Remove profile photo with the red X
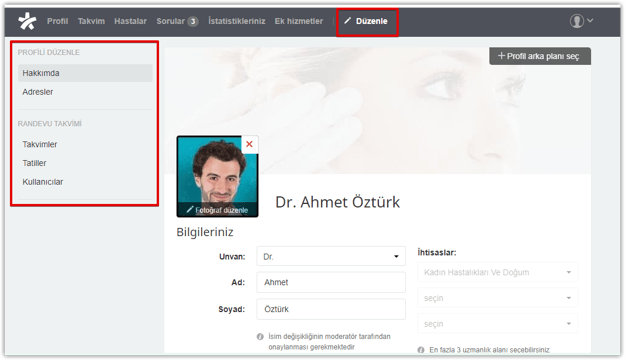 pyautogui.click(x=250, y=144)
